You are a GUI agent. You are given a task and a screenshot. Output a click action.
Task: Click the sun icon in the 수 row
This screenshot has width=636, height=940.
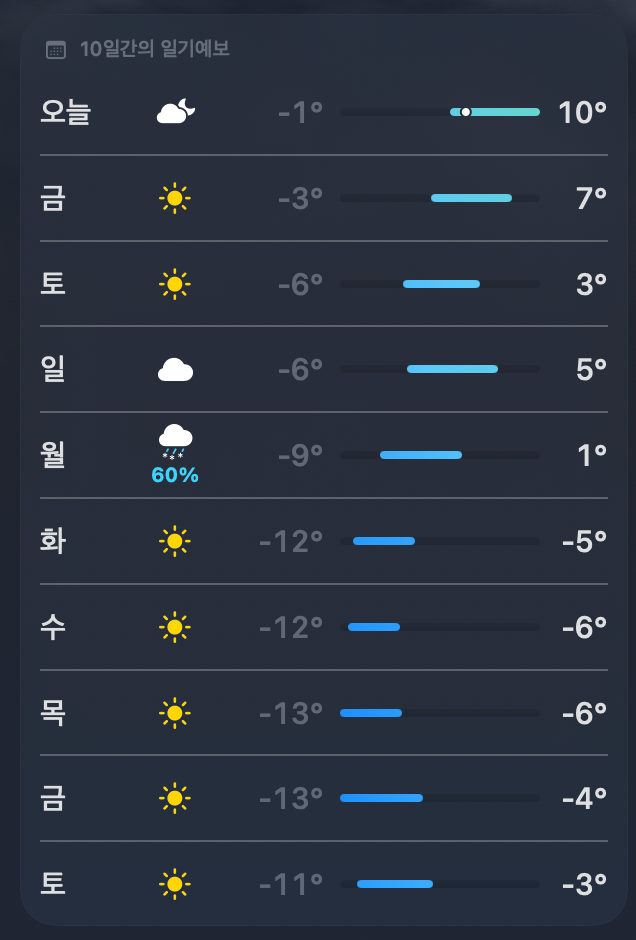(x=175, y=628)
